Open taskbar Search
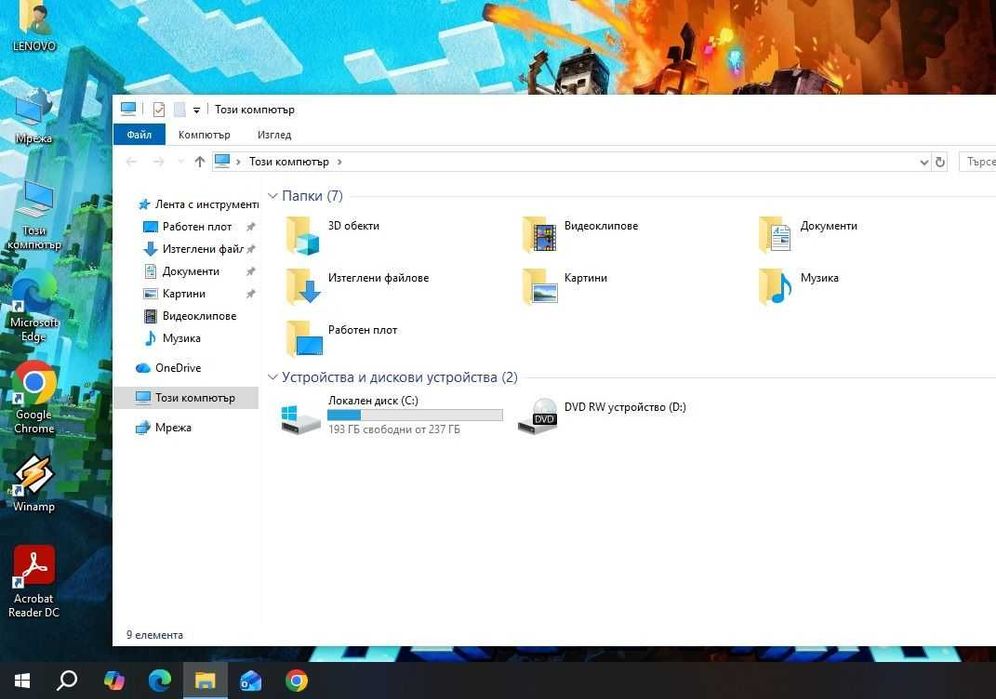Image resolution: width=996 pixels, height=699 pixels. tap(67, 681)
